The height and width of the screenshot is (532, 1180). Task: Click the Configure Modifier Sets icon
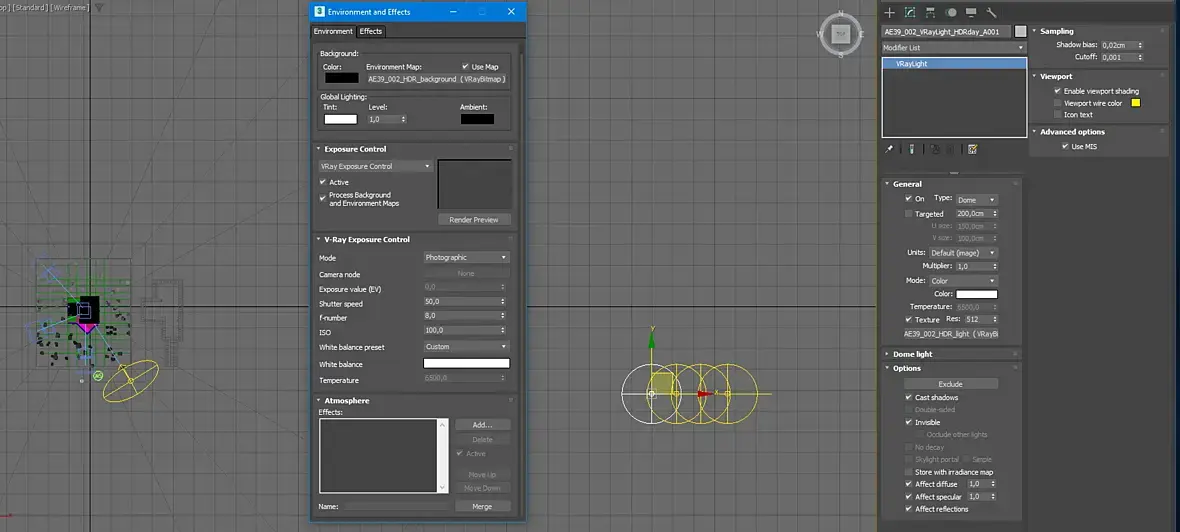coord(972,149)
